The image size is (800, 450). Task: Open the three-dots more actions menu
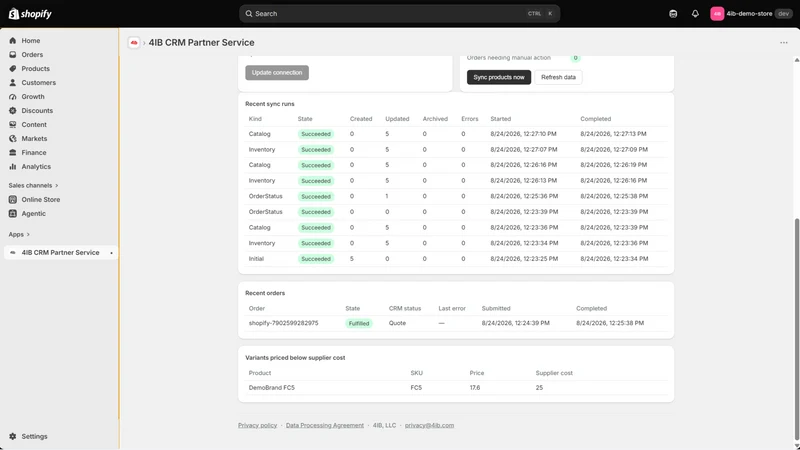click(x=784, y=43)
